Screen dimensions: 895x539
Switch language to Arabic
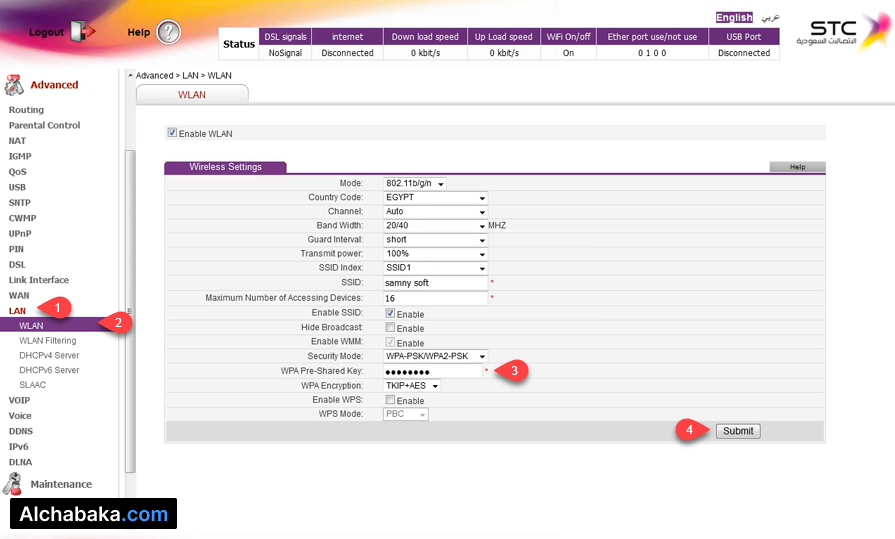769,18
